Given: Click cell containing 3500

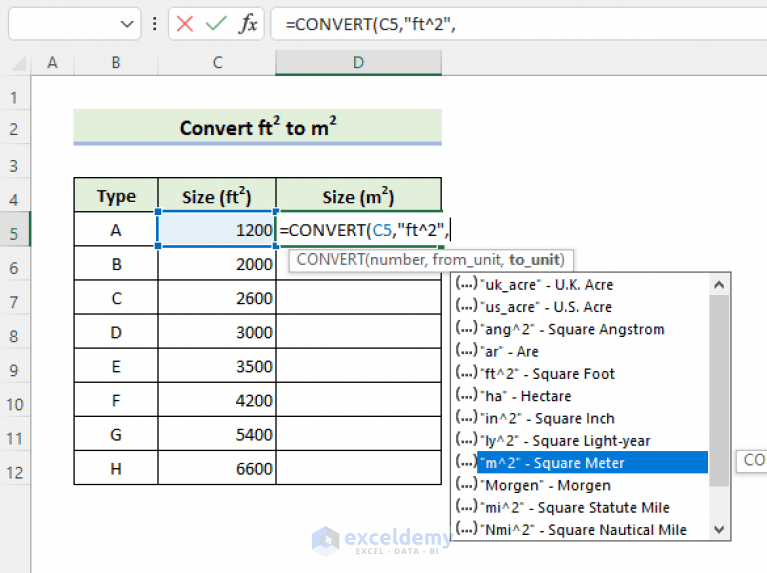Looking at the screenshot, I should (x=217, y=367).
